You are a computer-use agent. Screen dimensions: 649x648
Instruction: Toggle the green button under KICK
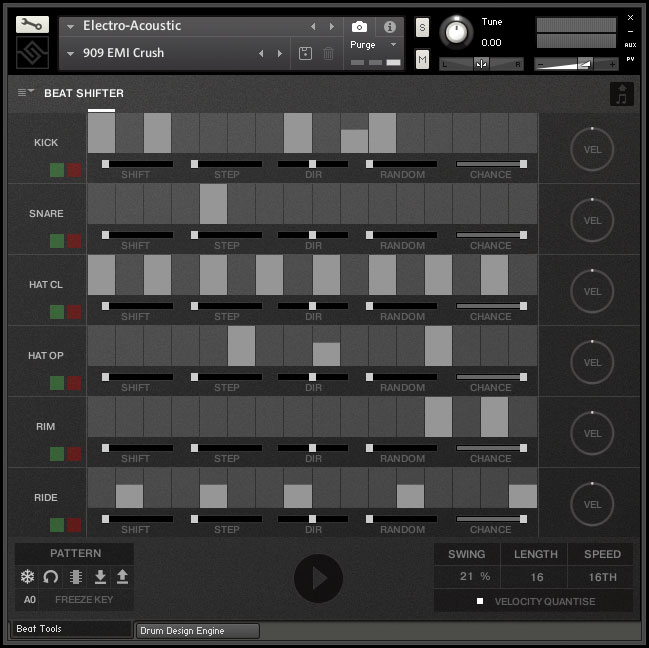click(57, 170)
